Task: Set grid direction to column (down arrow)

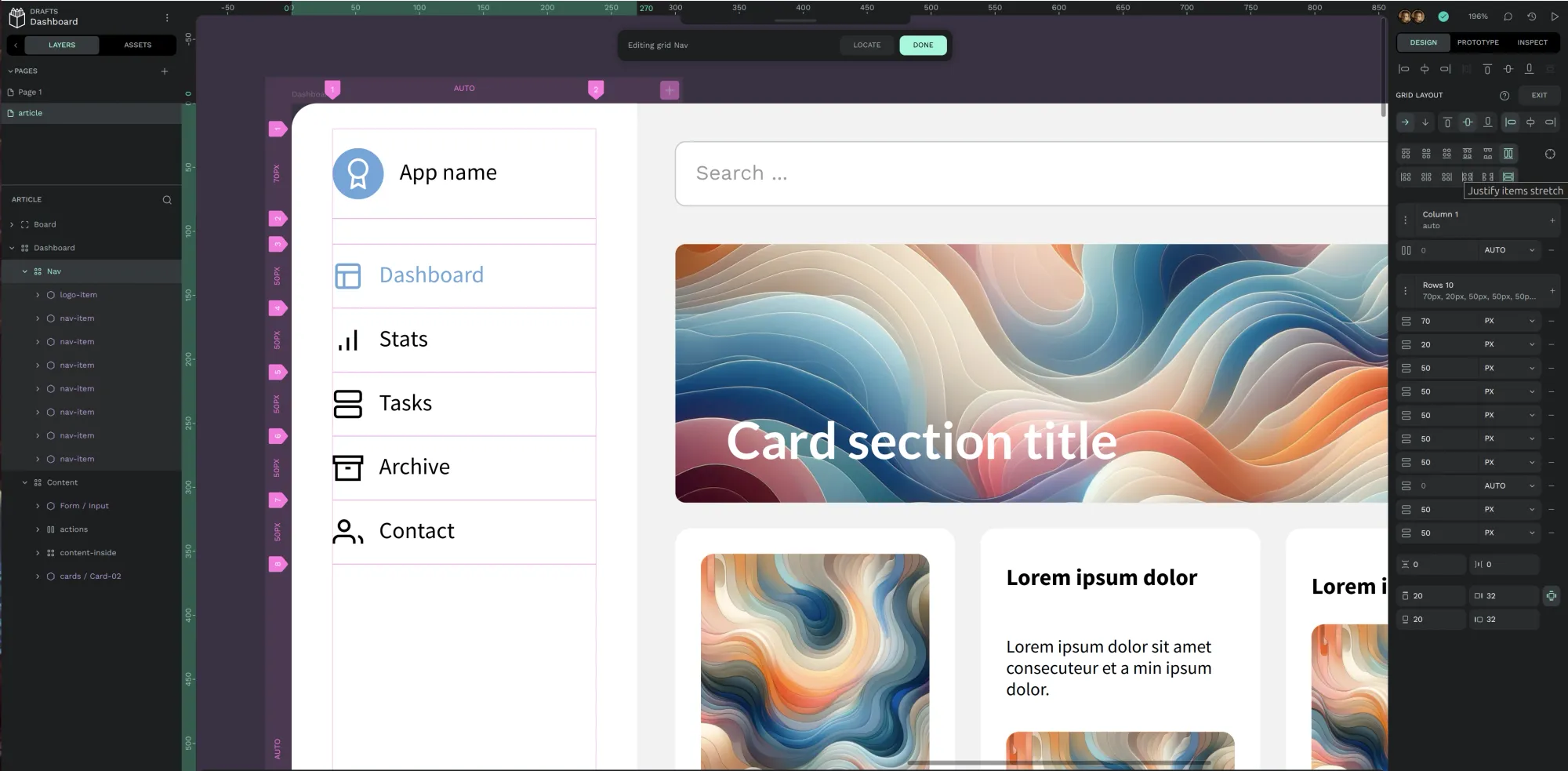Action: (x=1425, y=122)
